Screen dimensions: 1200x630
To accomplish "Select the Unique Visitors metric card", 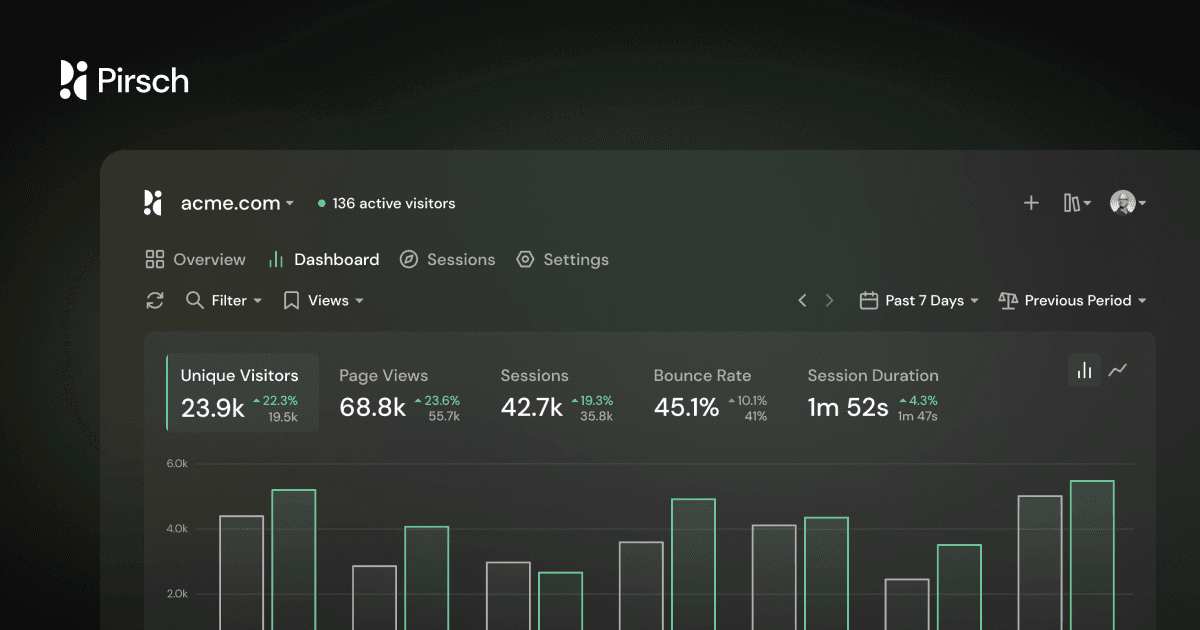I will 240,393.
